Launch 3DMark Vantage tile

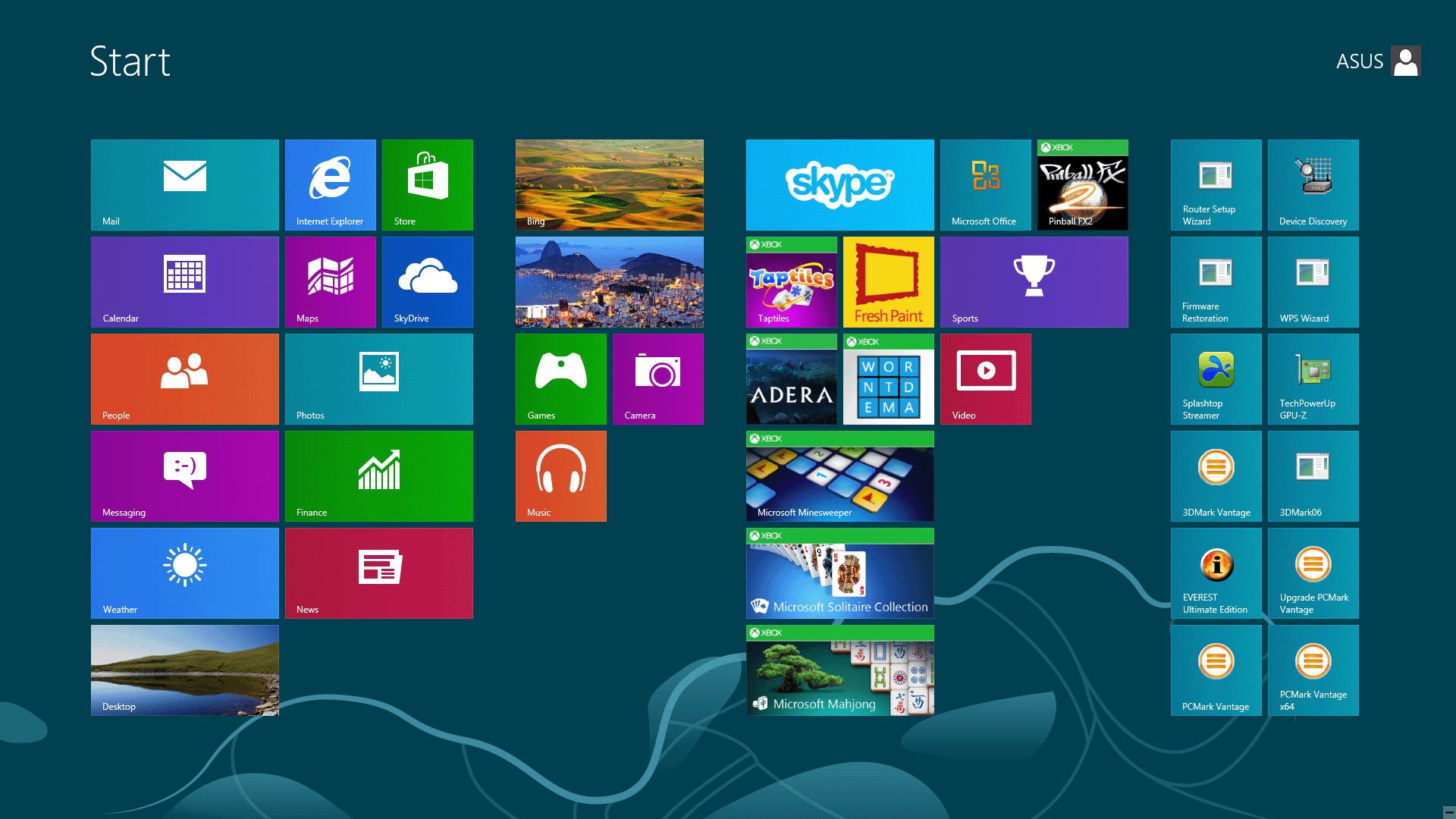click(1216, 476)
